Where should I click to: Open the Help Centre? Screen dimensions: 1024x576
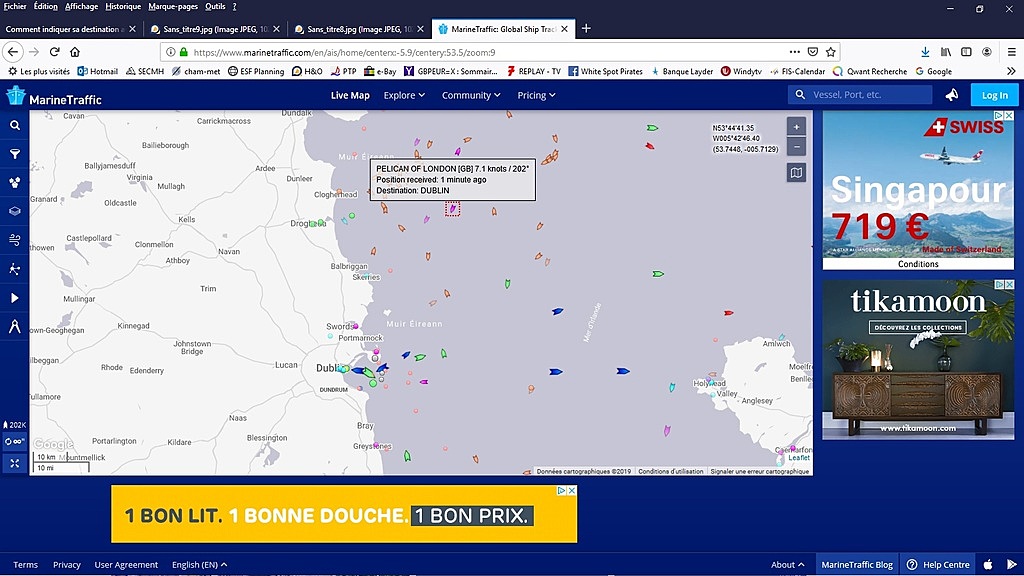point(938,565)
